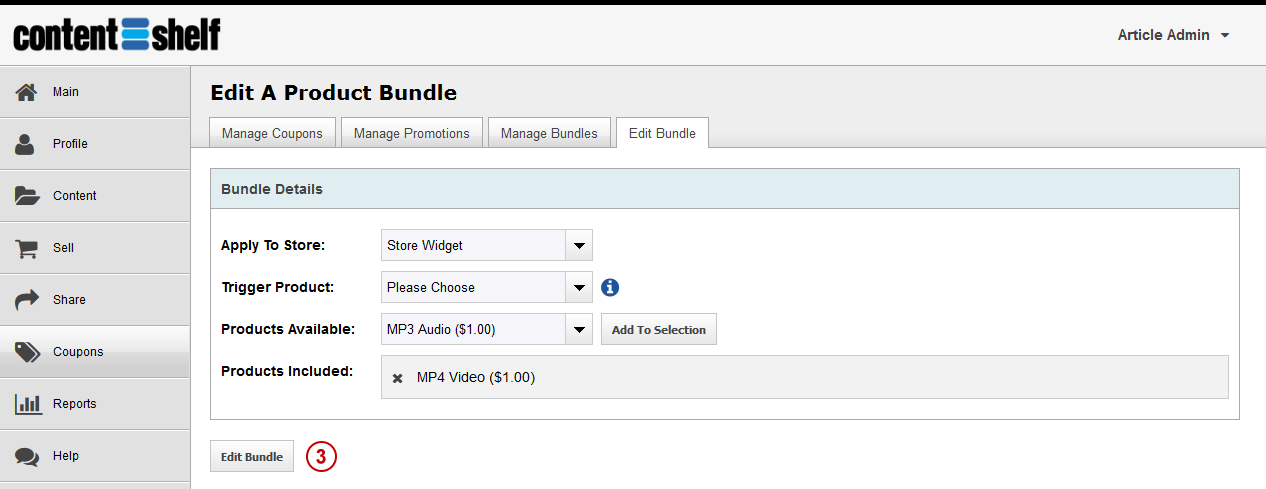Click the Coupons tag icon
1266x489 pixels.
27,352
